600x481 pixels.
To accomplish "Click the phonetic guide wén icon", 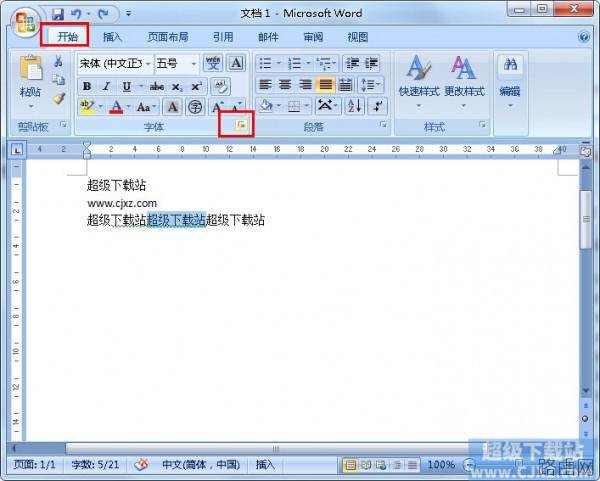I will [x=213, y=63].
